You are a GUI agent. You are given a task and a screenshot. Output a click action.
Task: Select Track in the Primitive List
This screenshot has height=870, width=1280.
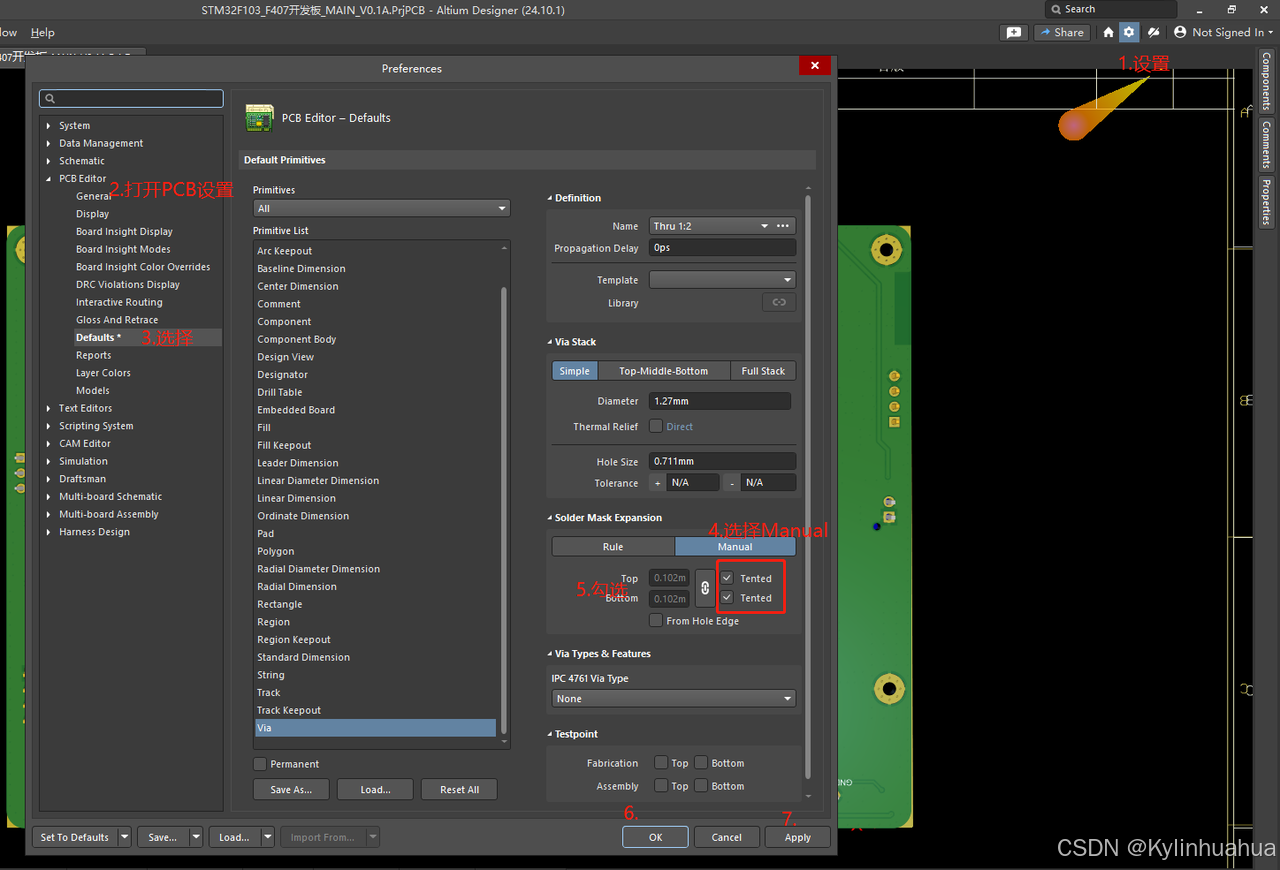[268, 693]
